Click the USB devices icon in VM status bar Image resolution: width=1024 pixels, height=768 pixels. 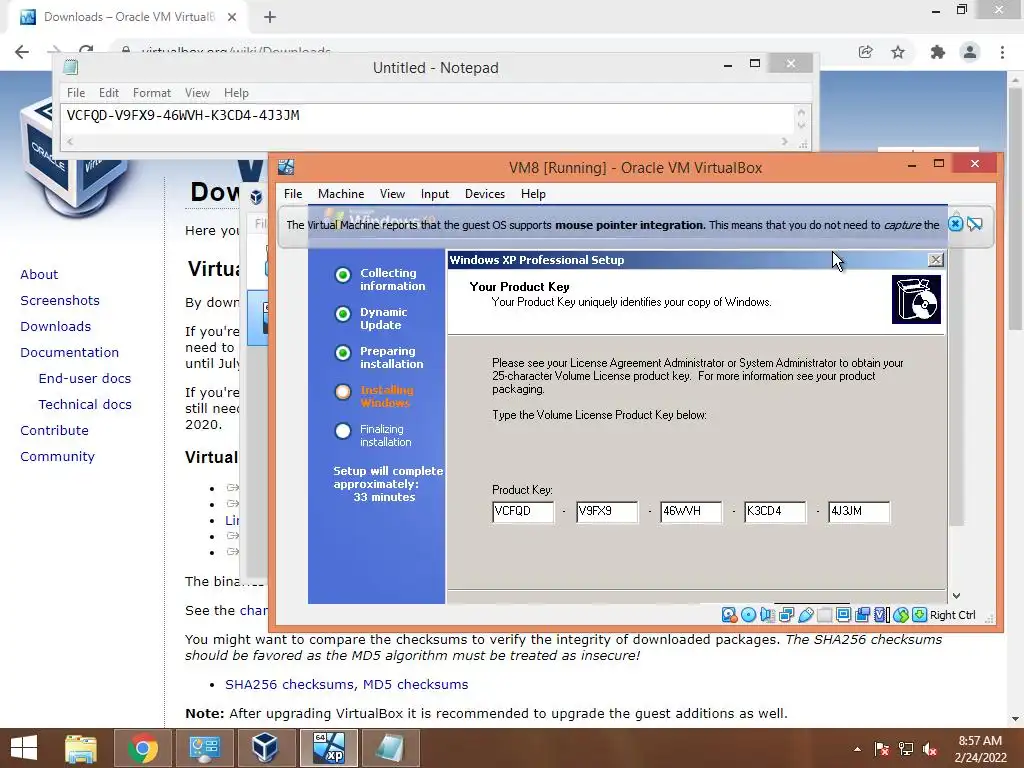point(806,615)
